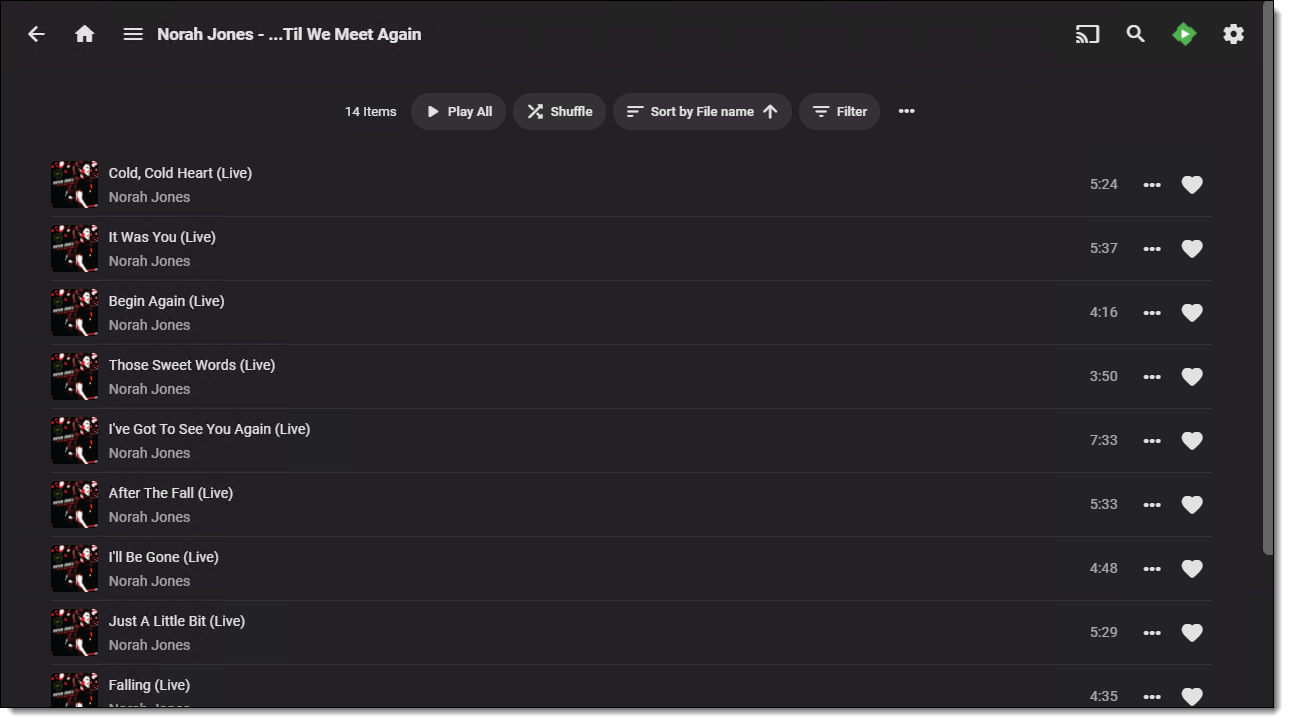Click the Play All button
The width and height of the screenshot is (1289, 723).
coord(458,111)
